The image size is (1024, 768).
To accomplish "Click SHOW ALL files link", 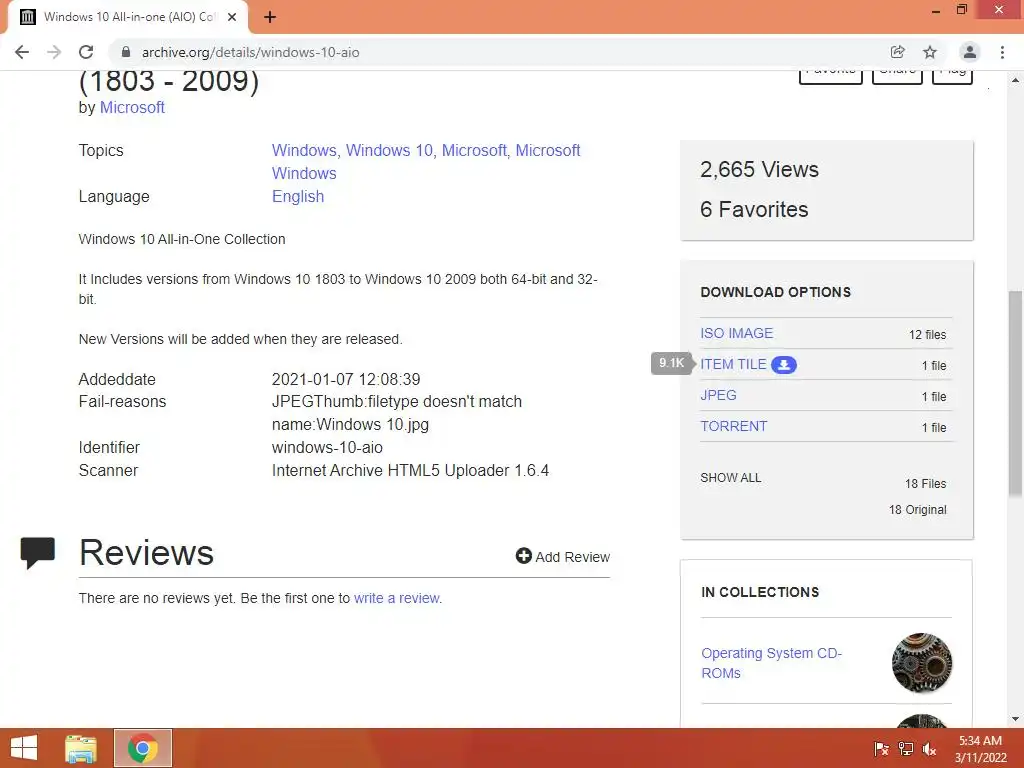I will coord(731,477).
